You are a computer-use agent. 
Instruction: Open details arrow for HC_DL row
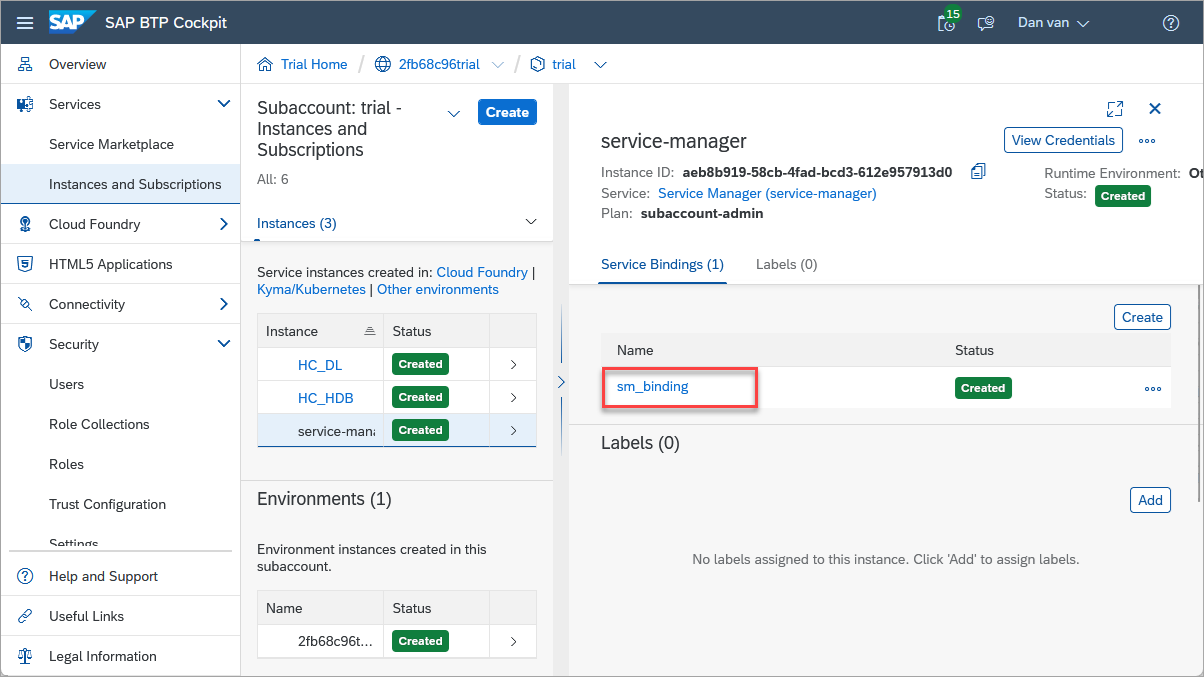click(x=513, y=365)
